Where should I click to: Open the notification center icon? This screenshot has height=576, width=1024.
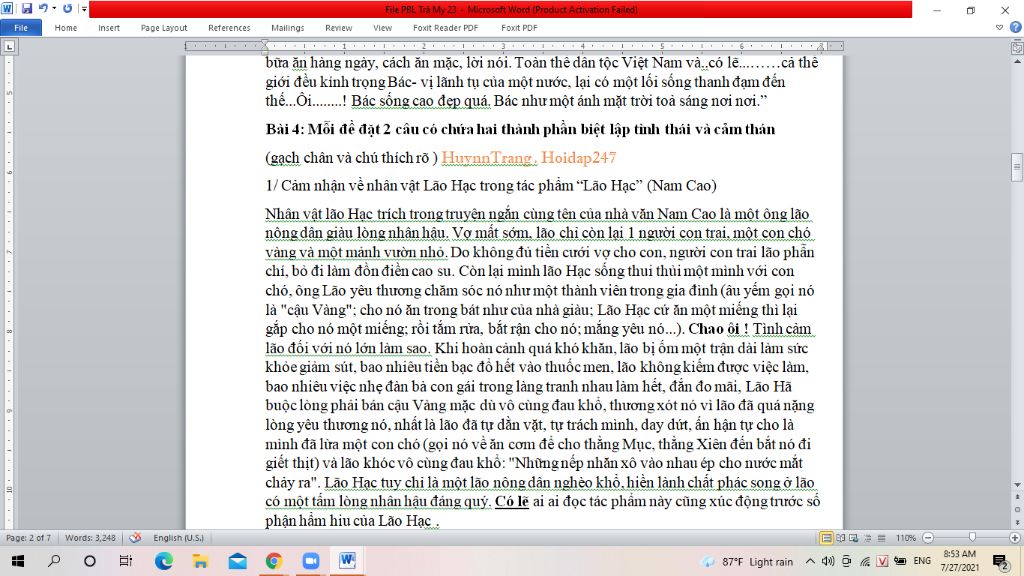pos(1000,561)
